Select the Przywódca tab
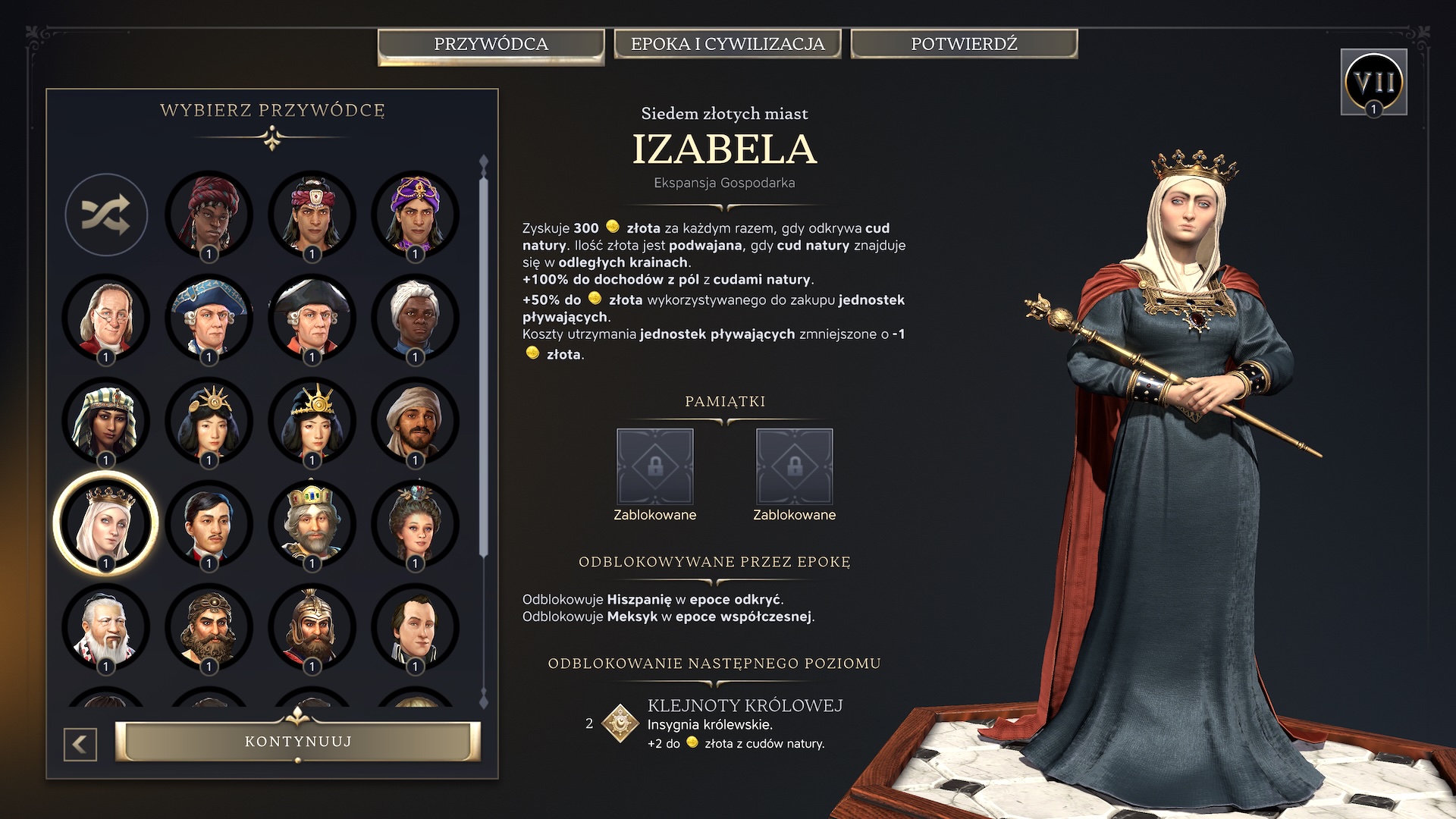 click(491, 45)
